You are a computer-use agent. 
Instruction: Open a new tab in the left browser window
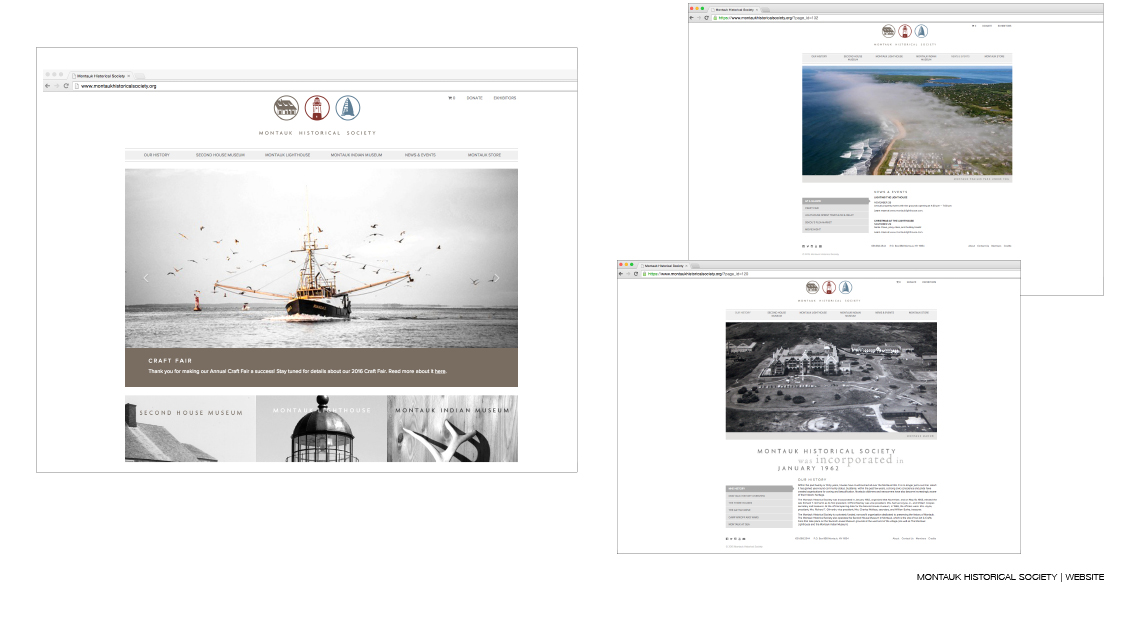[140, 76]
